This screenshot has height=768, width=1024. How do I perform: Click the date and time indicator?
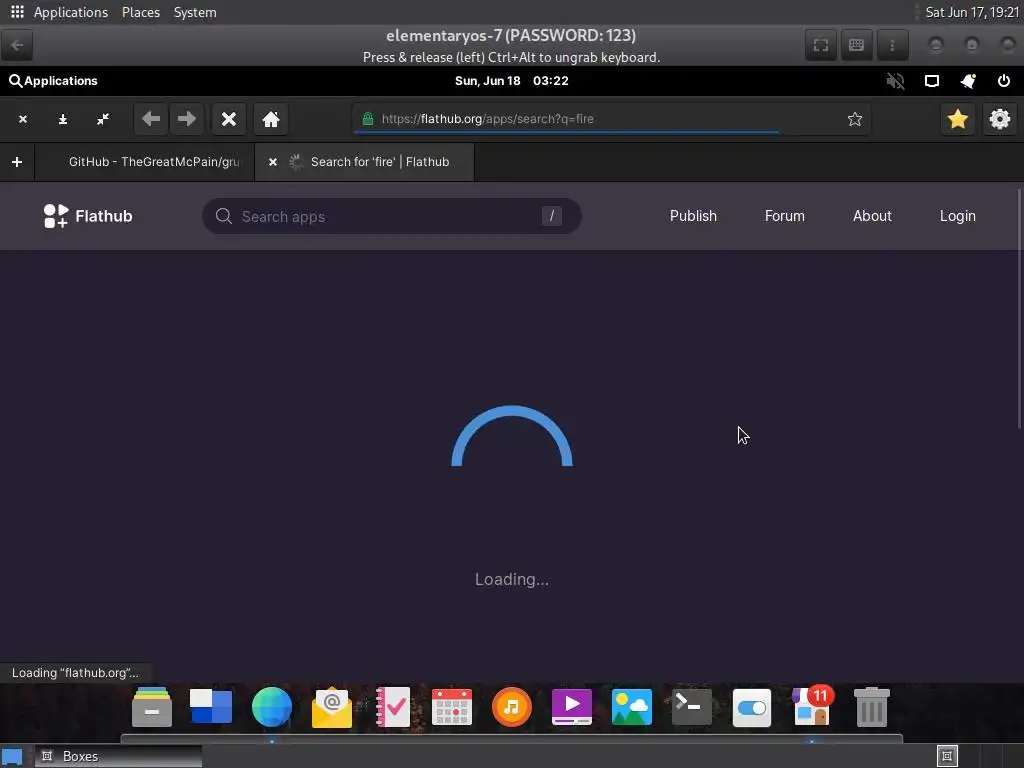511,81
